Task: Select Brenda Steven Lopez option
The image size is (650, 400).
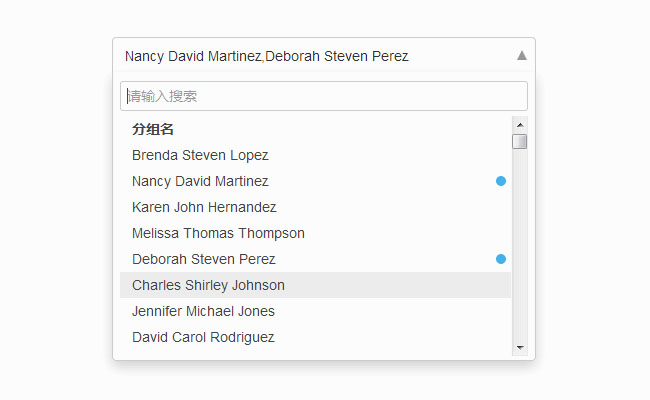Action: [200, 155]
